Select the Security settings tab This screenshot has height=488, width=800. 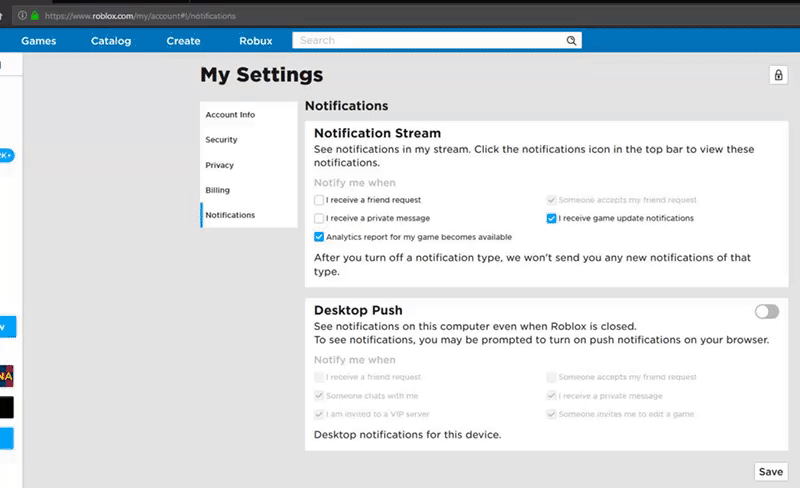(249, 139)
